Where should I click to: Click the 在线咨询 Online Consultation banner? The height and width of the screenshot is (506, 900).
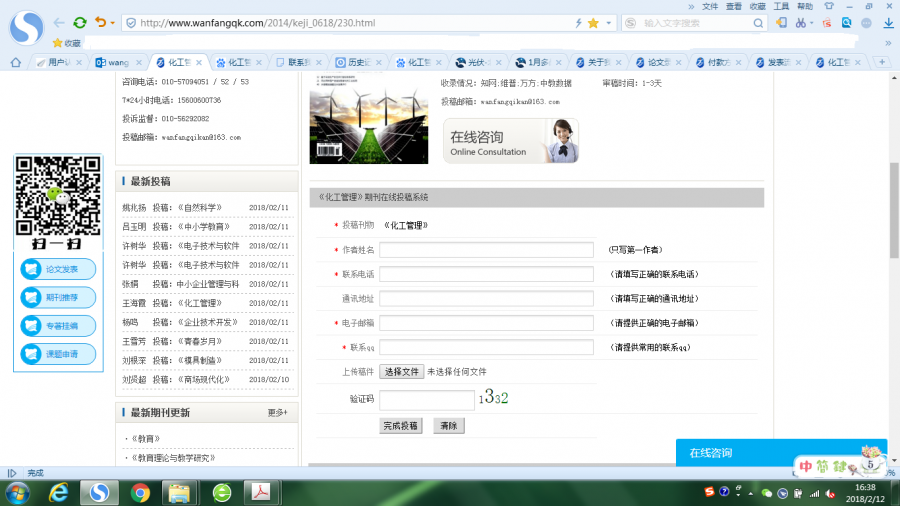tap(511, 142)
